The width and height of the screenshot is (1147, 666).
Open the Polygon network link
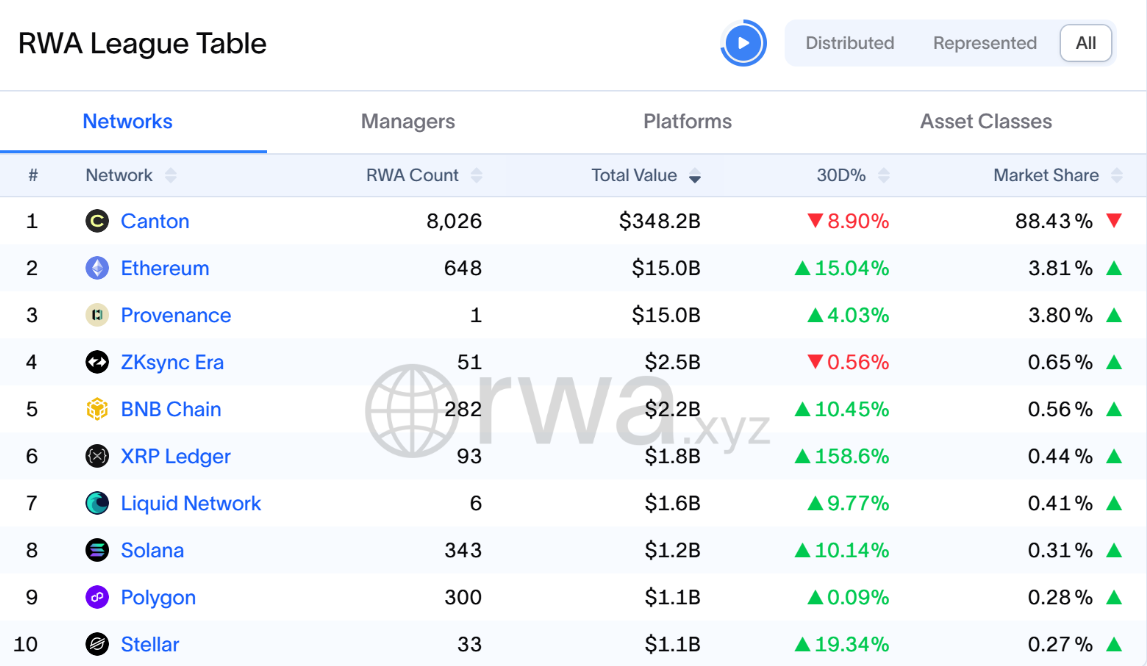pyautogui.click(x=158, y=597)
